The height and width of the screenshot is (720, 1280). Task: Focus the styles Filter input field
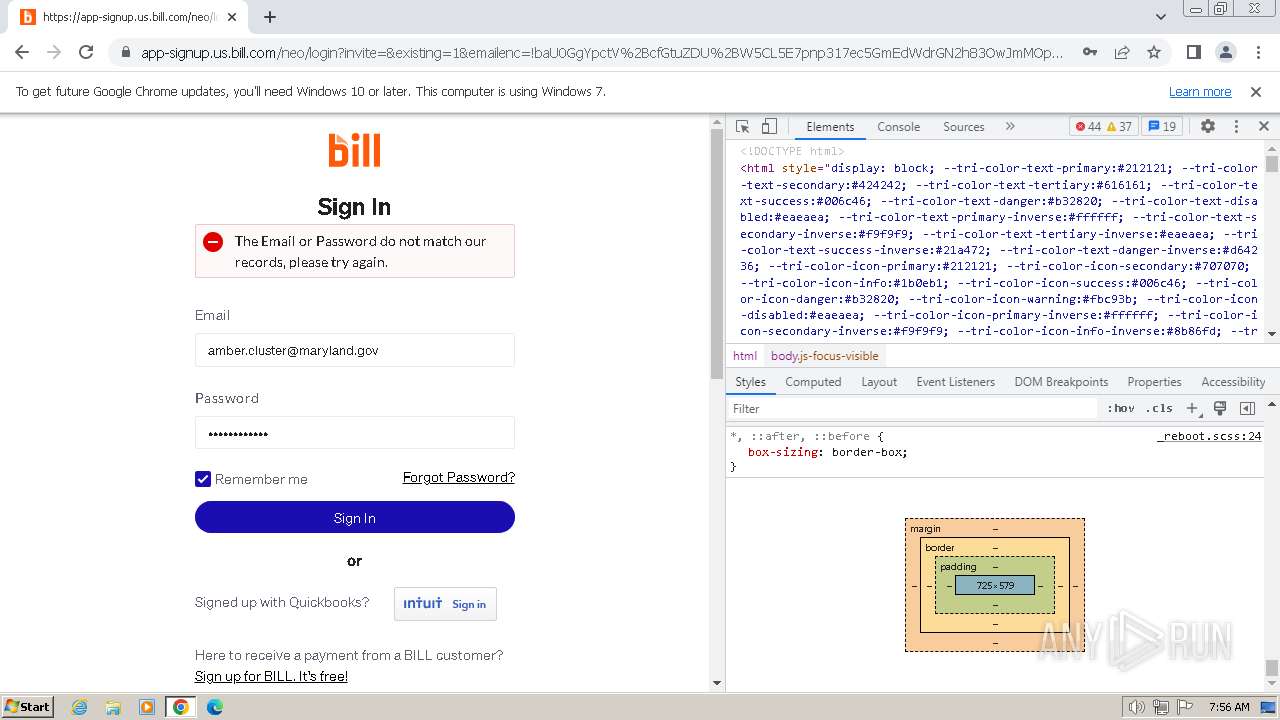912,408
